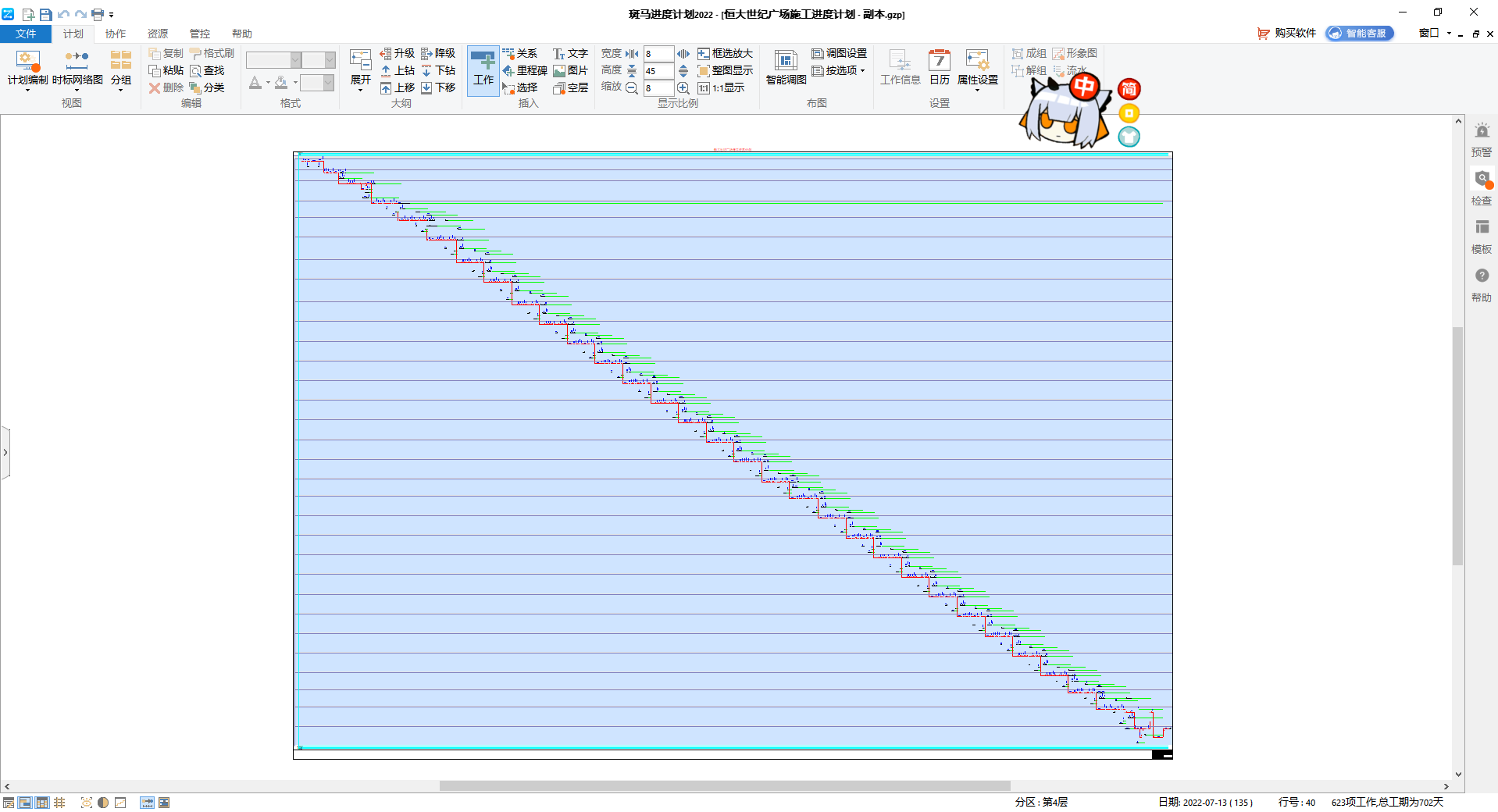The height and width of the screenshot is (812, 1498).
Task: Select the 关系 relationship tool
Action: [x=519, y=53]
